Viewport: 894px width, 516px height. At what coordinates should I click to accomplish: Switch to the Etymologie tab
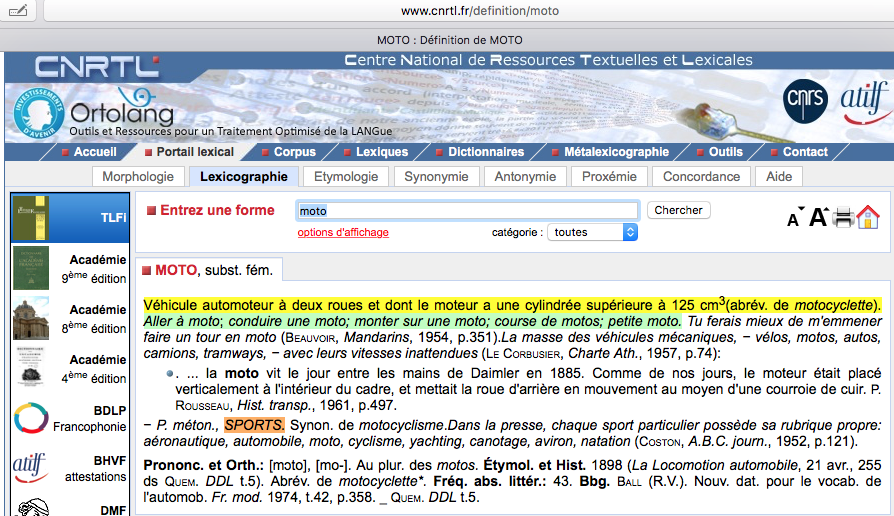coord(346,177)
